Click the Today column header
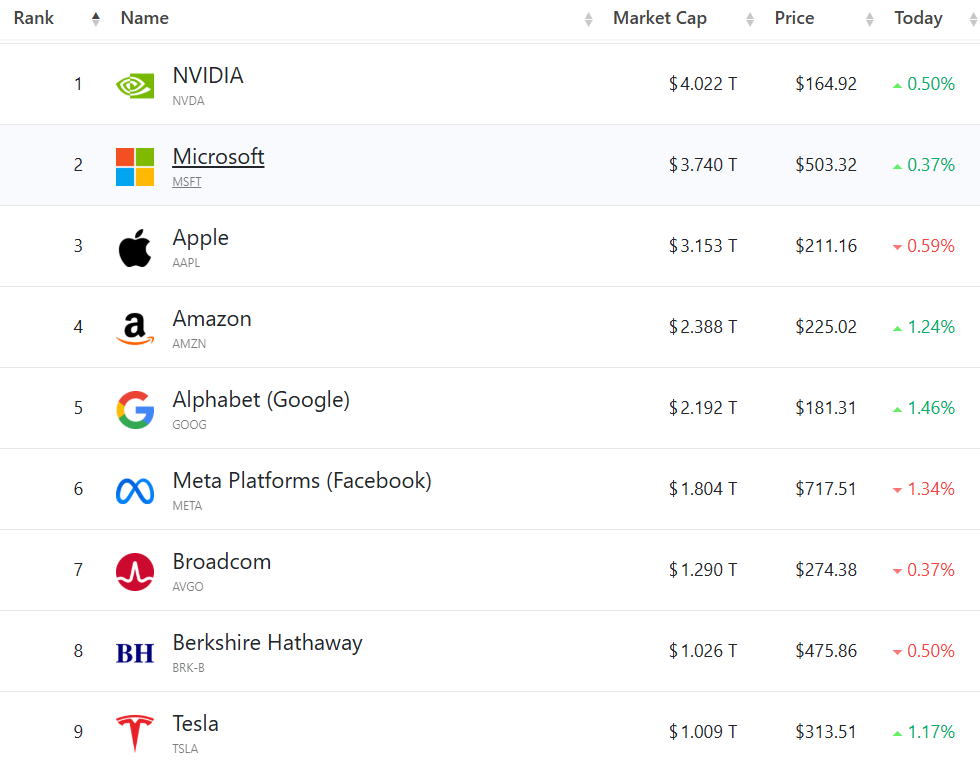Screen dimensions: 980x766 pyautogui.click(x=918, y=18)
